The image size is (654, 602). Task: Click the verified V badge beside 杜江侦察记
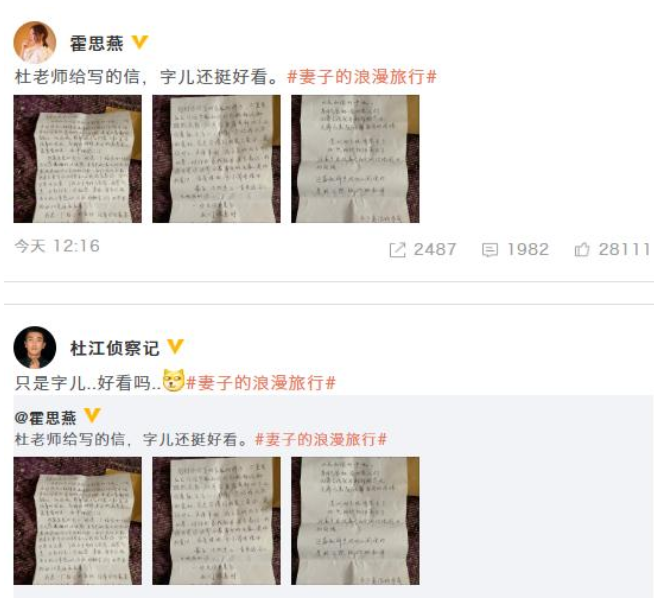175,347
